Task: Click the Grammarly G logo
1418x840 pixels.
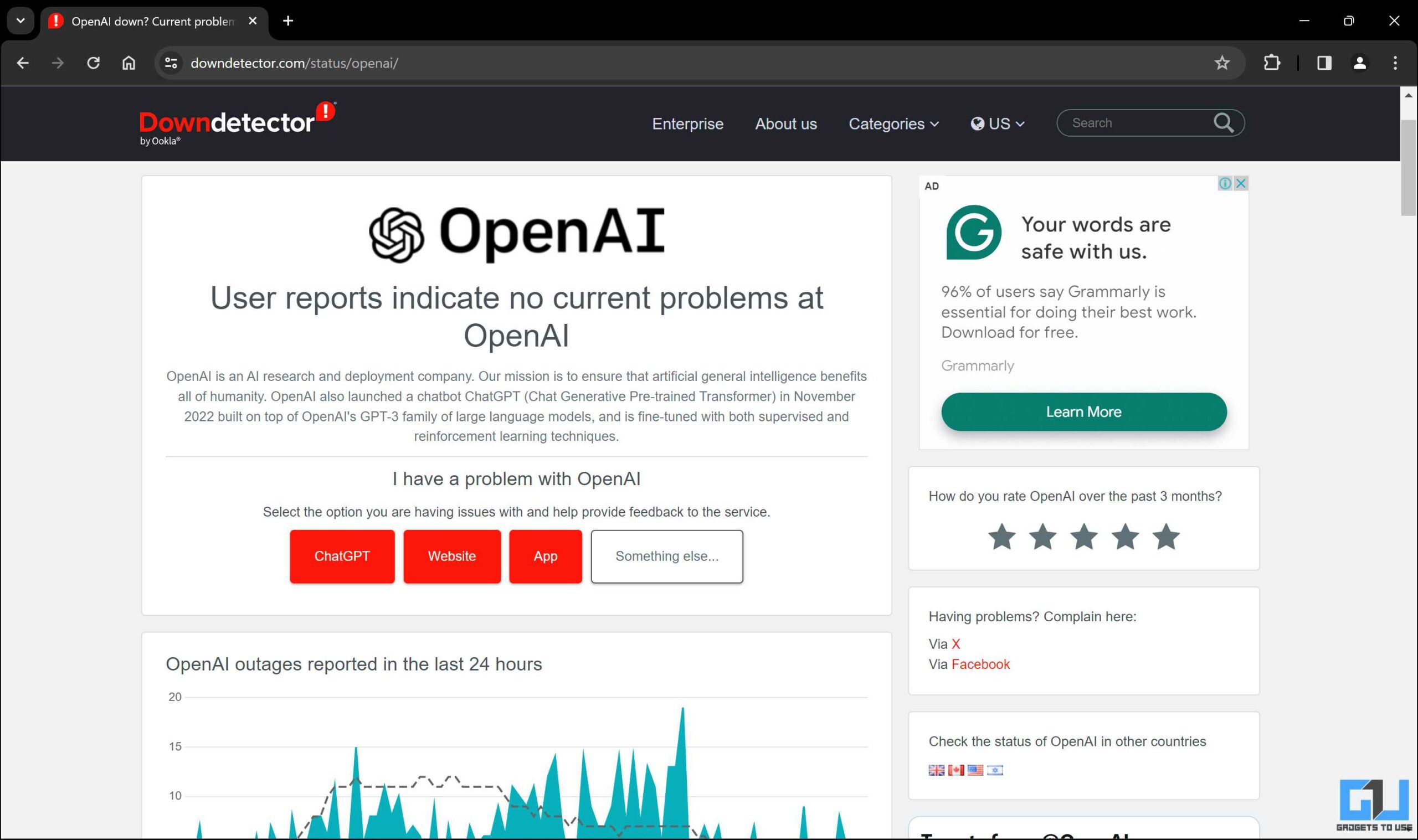Action: [x=974, y=233]
